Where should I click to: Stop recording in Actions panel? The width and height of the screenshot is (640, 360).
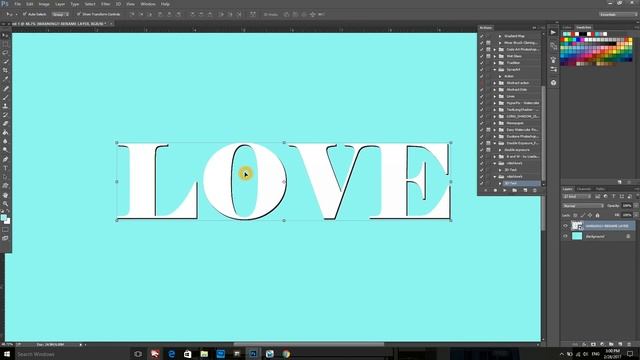click(486, 191)
